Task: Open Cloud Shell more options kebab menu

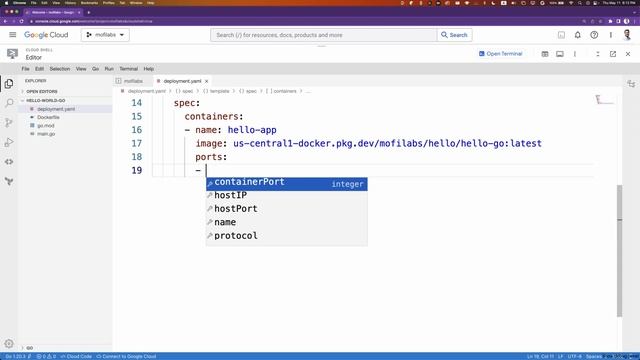Action: coord(575,54)
